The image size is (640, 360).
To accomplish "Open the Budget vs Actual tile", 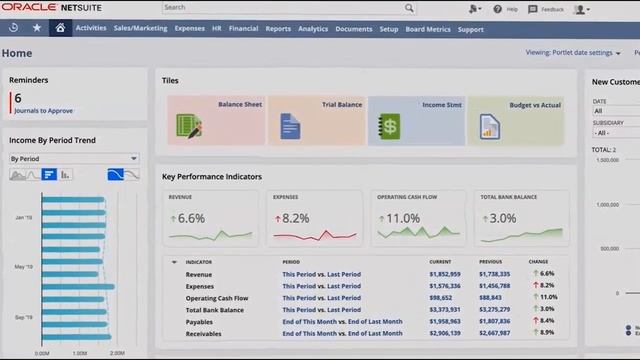I will (x=516, y=121).
